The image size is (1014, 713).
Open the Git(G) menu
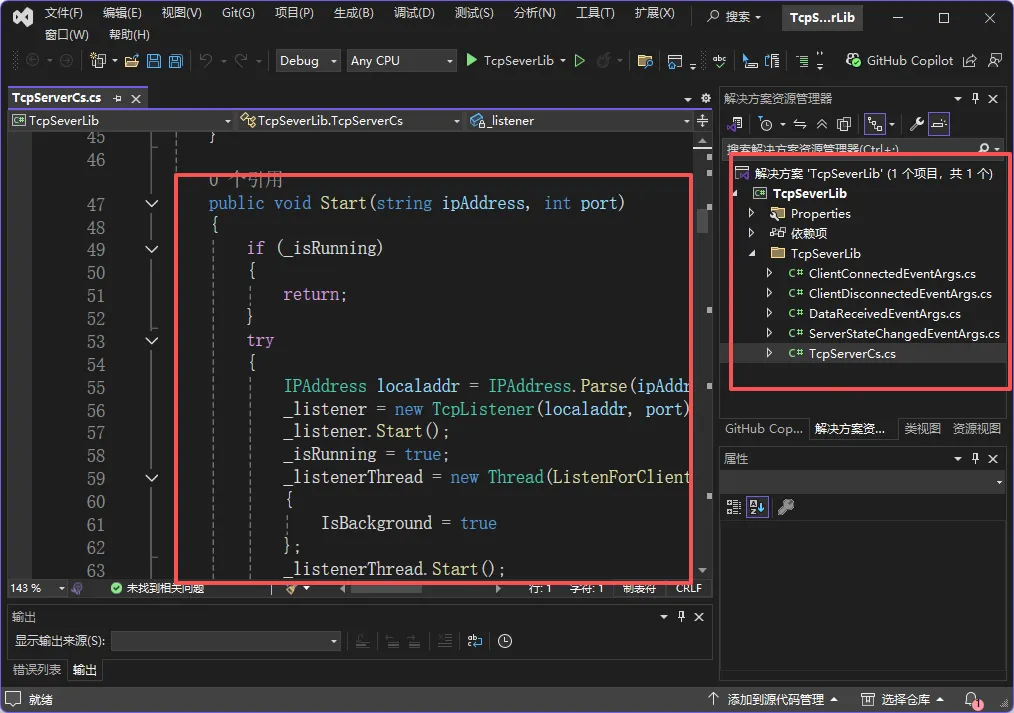[237, 13]
